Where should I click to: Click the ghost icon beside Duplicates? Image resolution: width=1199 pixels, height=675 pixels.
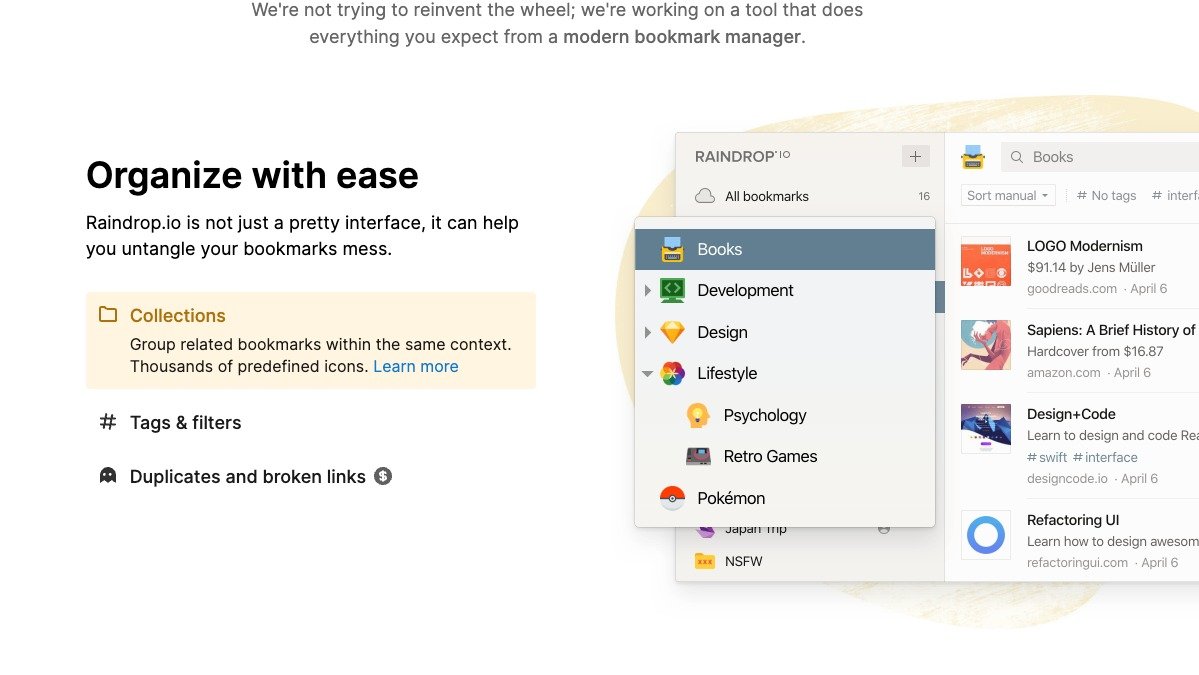point(108,475)
